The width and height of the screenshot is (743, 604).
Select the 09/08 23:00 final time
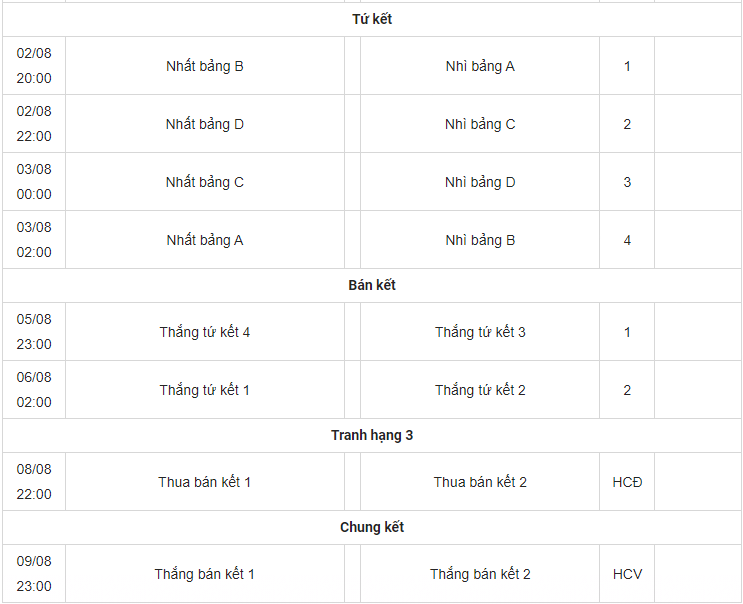point(34,574)
